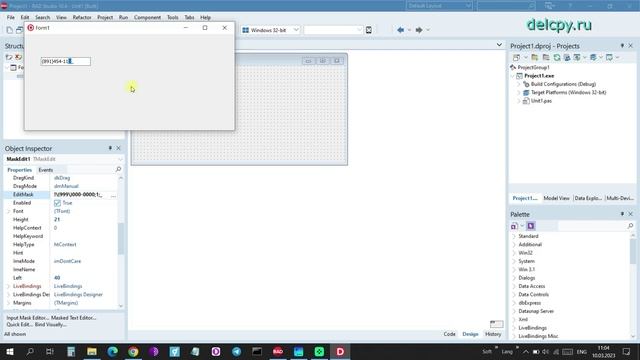Viewport: 640px width, 360px height.
Task: Click the EditMask ellipsis button
Action: pos(113,195)
